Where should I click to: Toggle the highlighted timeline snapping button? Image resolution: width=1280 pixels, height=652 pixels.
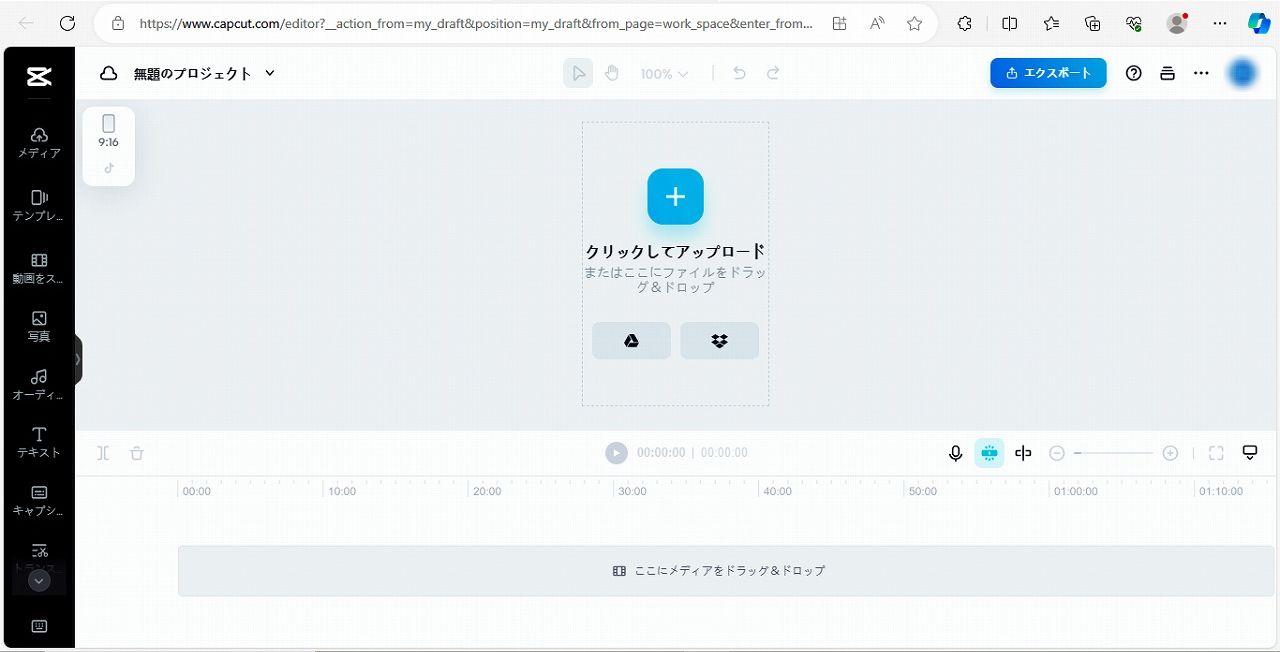[989, 453]
